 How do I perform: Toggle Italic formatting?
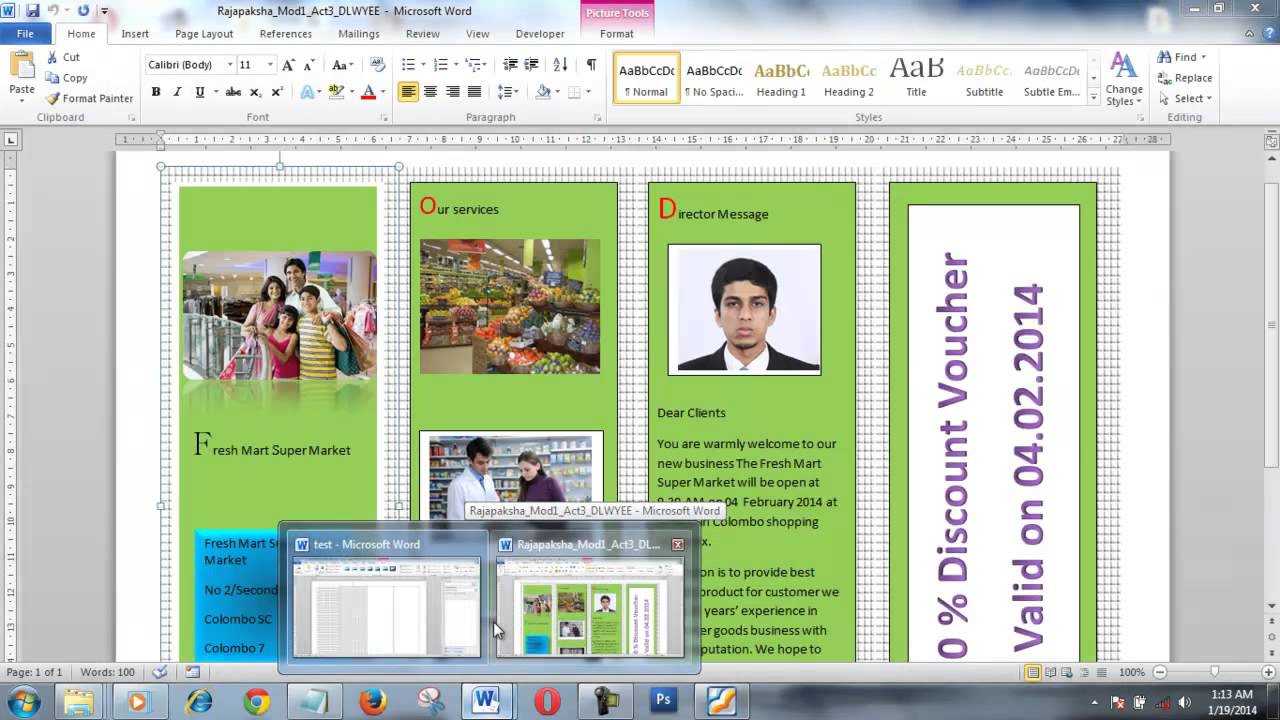pyautogui.click(x=178, y=92)
